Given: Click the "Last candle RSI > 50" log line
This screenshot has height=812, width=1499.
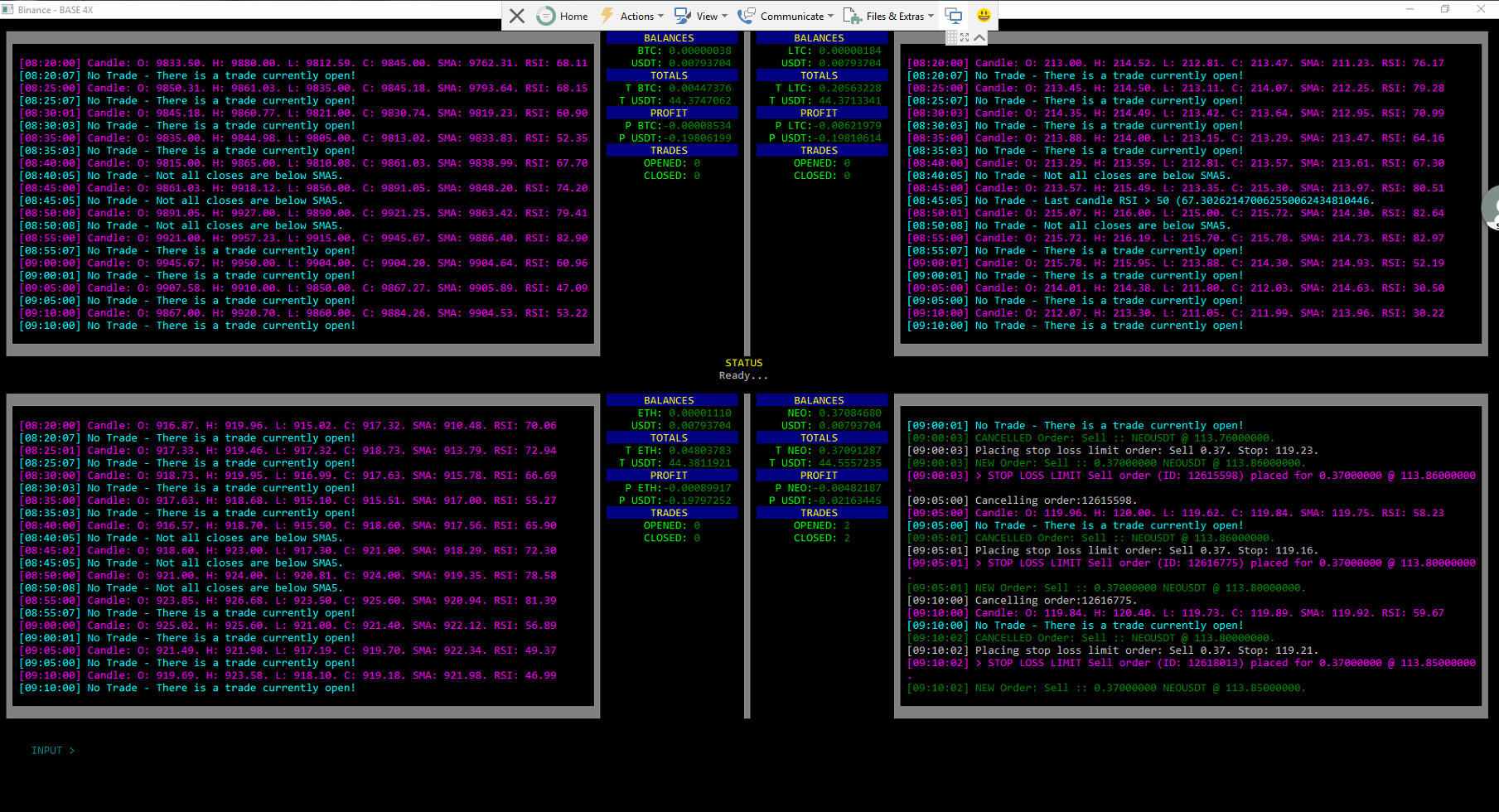Looking at the screenshot, I should [x=1140, y=201].
